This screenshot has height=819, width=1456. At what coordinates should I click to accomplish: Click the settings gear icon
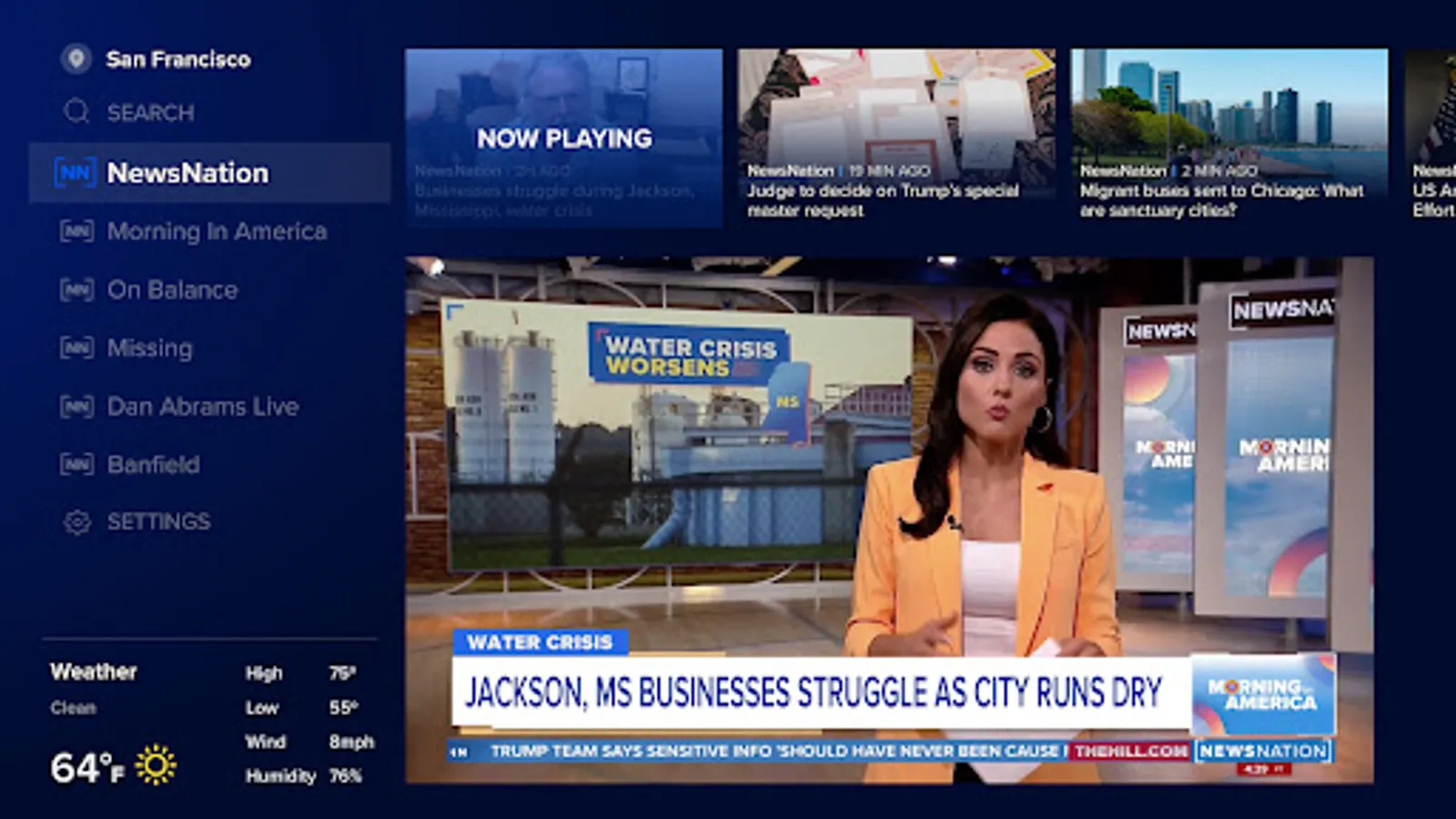pos(77,522)
